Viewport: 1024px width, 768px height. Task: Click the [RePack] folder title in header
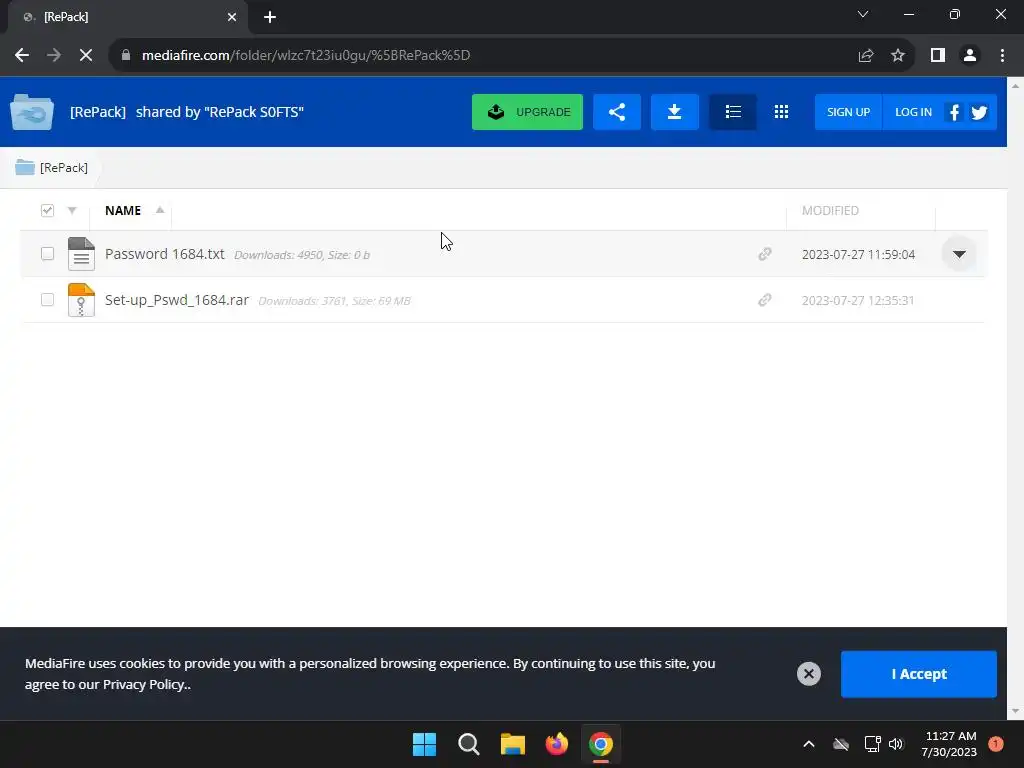98,112
